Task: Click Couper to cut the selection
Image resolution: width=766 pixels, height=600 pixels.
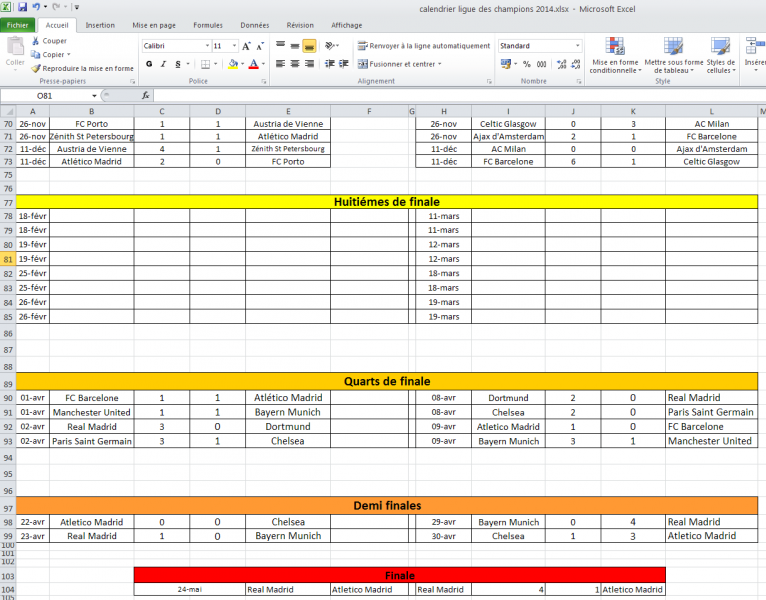Action: [x=49, y=41]
